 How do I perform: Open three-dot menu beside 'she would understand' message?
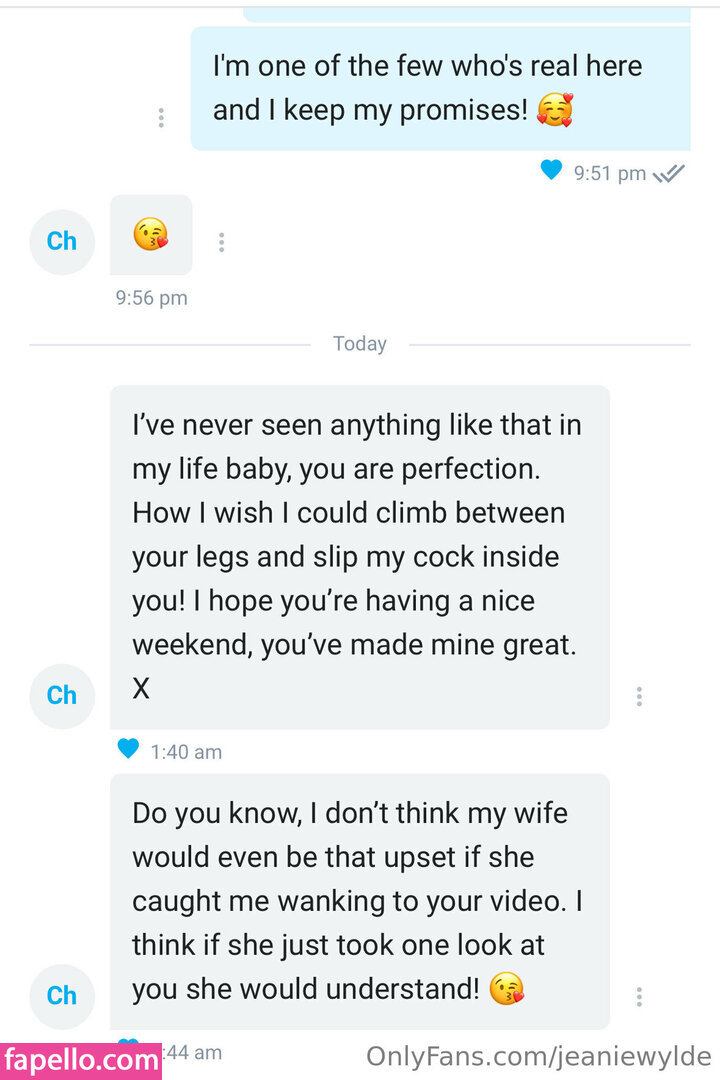[639, 997]
